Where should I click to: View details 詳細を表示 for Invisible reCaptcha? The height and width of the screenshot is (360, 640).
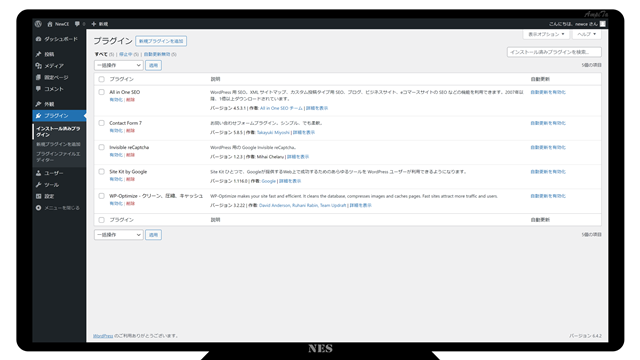coord(298,157)
